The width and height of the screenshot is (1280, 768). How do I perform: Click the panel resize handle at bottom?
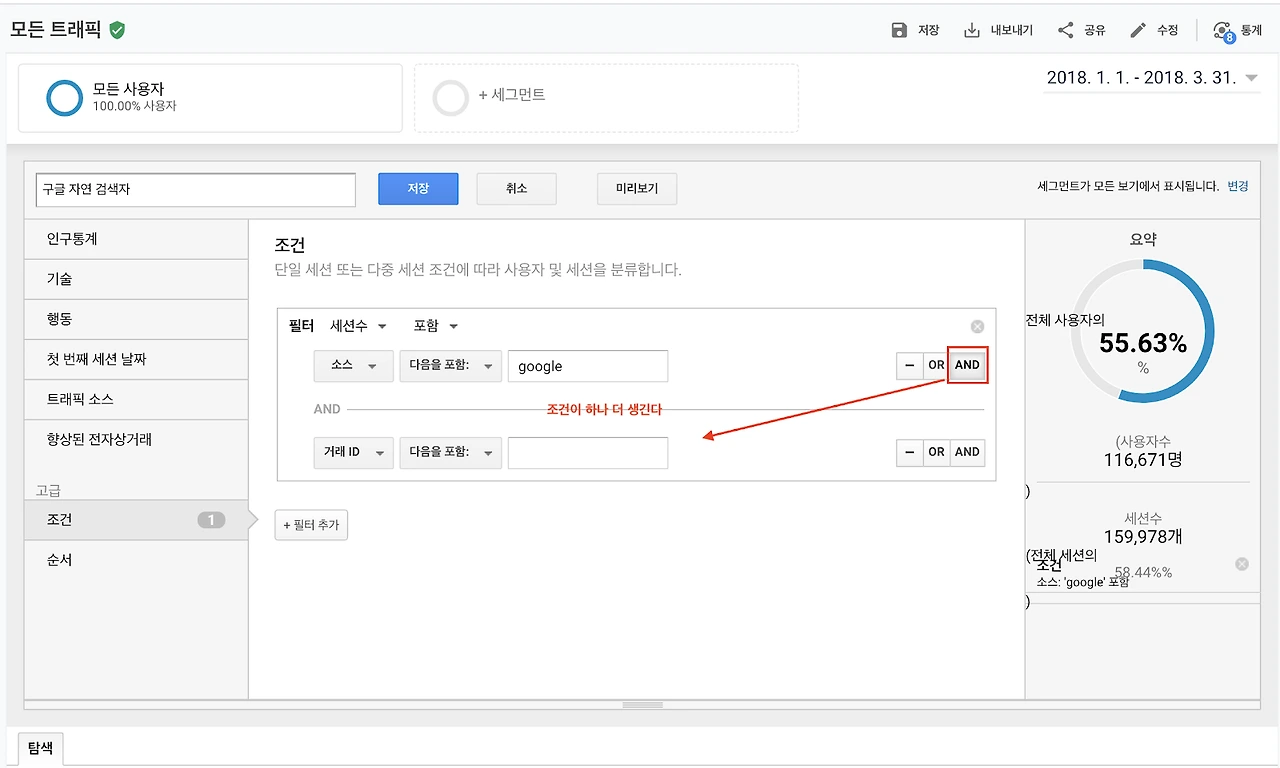pos(643,705)
